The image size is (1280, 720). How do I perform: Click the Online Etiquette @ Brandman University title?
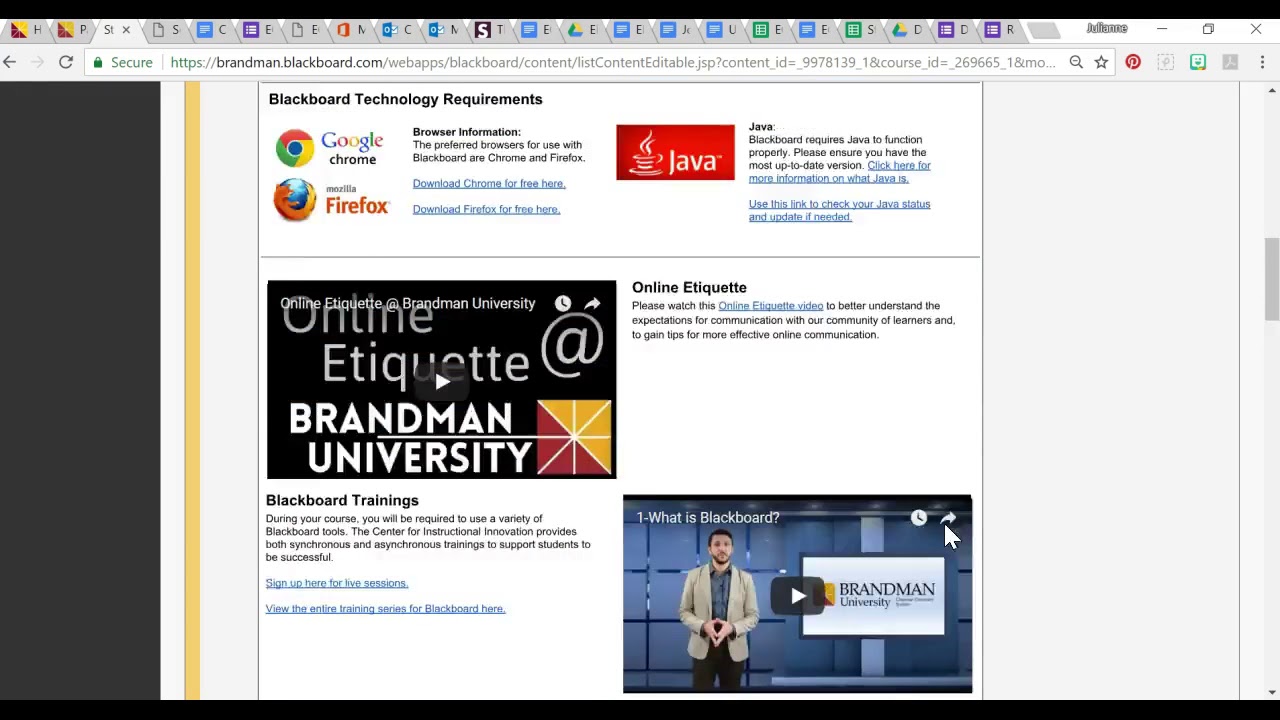point(407,303)
